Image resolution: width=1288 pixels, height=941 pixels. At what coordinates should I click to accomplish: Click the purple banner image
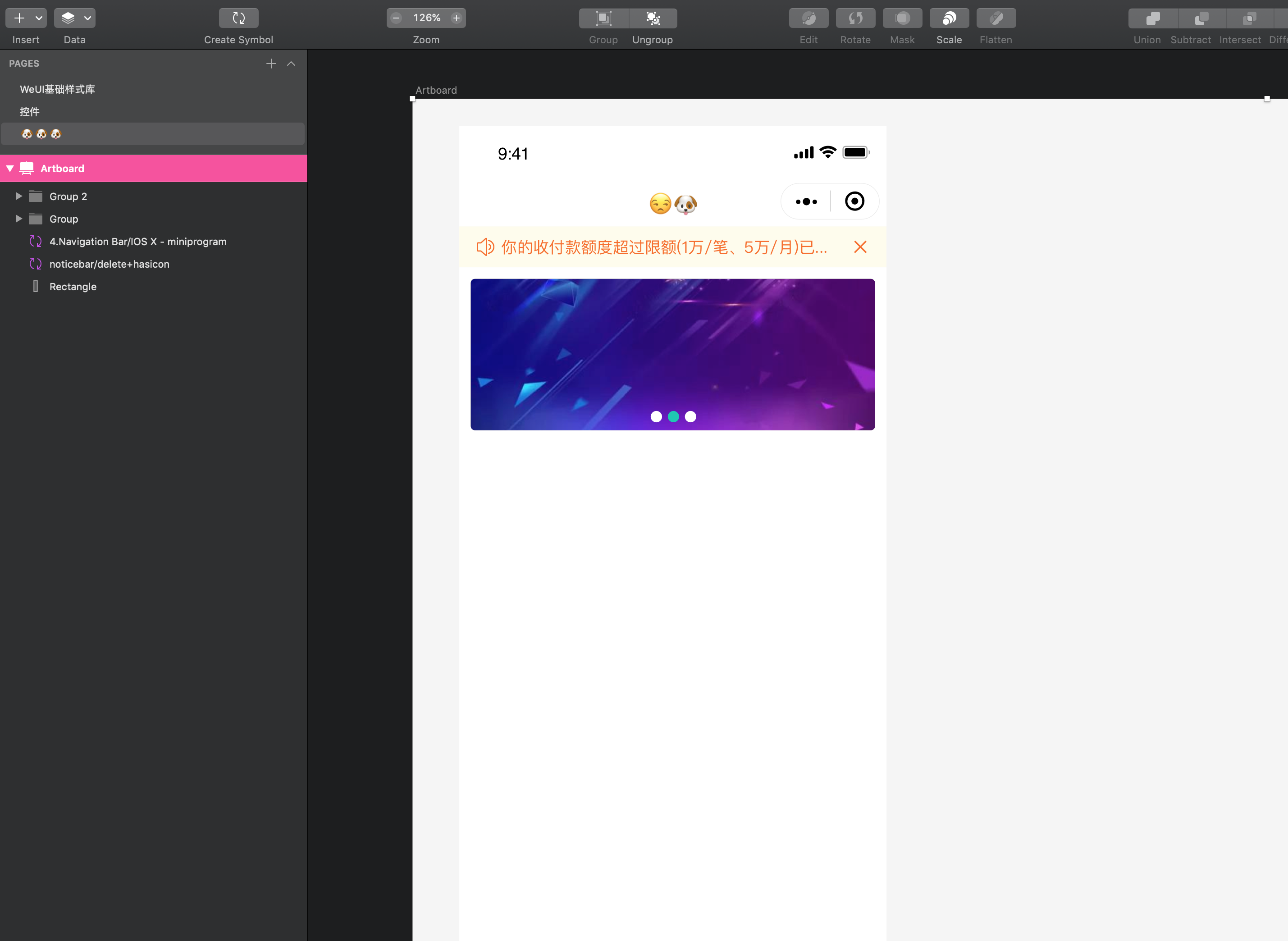pyautogui.click(x=673, y=354)
